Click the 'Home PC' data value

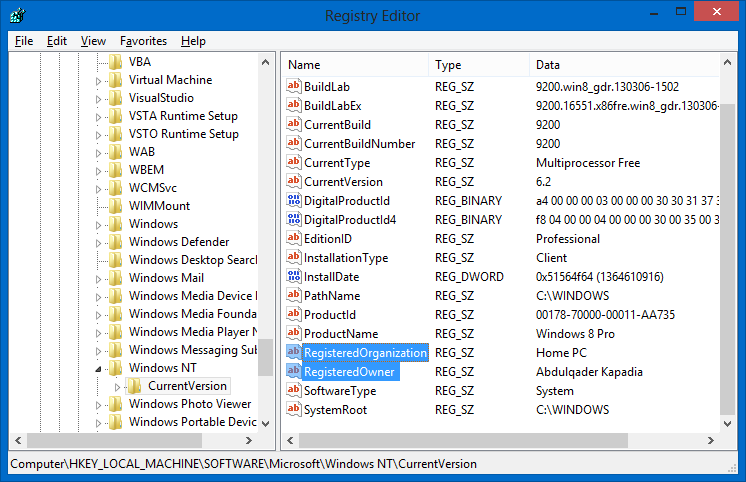click(x=561, y=353)
